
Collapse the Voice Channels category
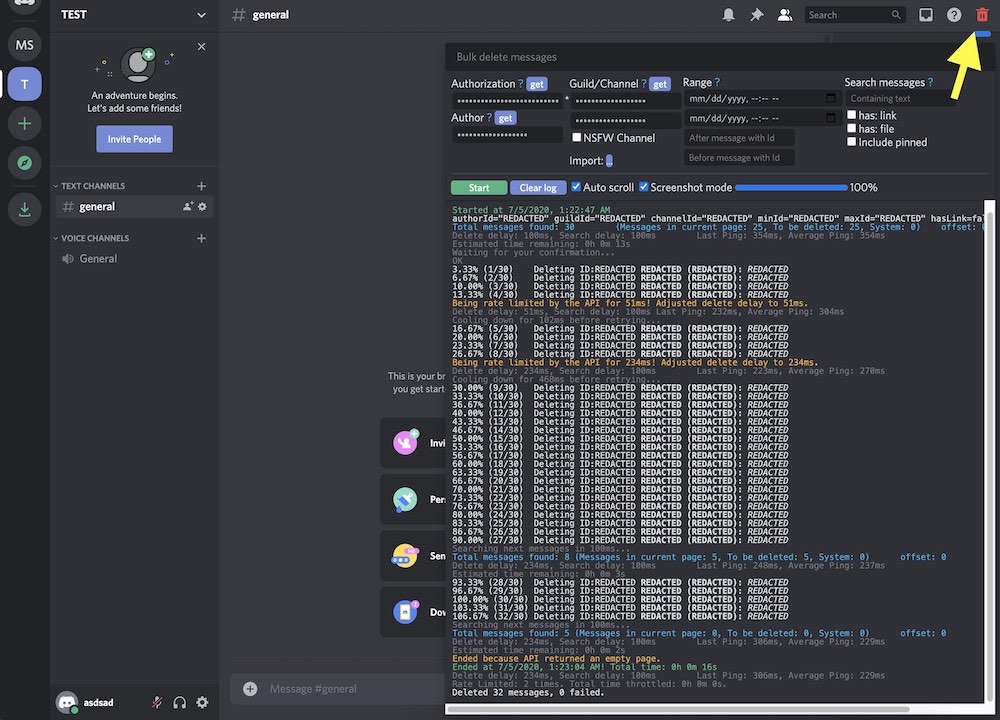click(92, 238)
